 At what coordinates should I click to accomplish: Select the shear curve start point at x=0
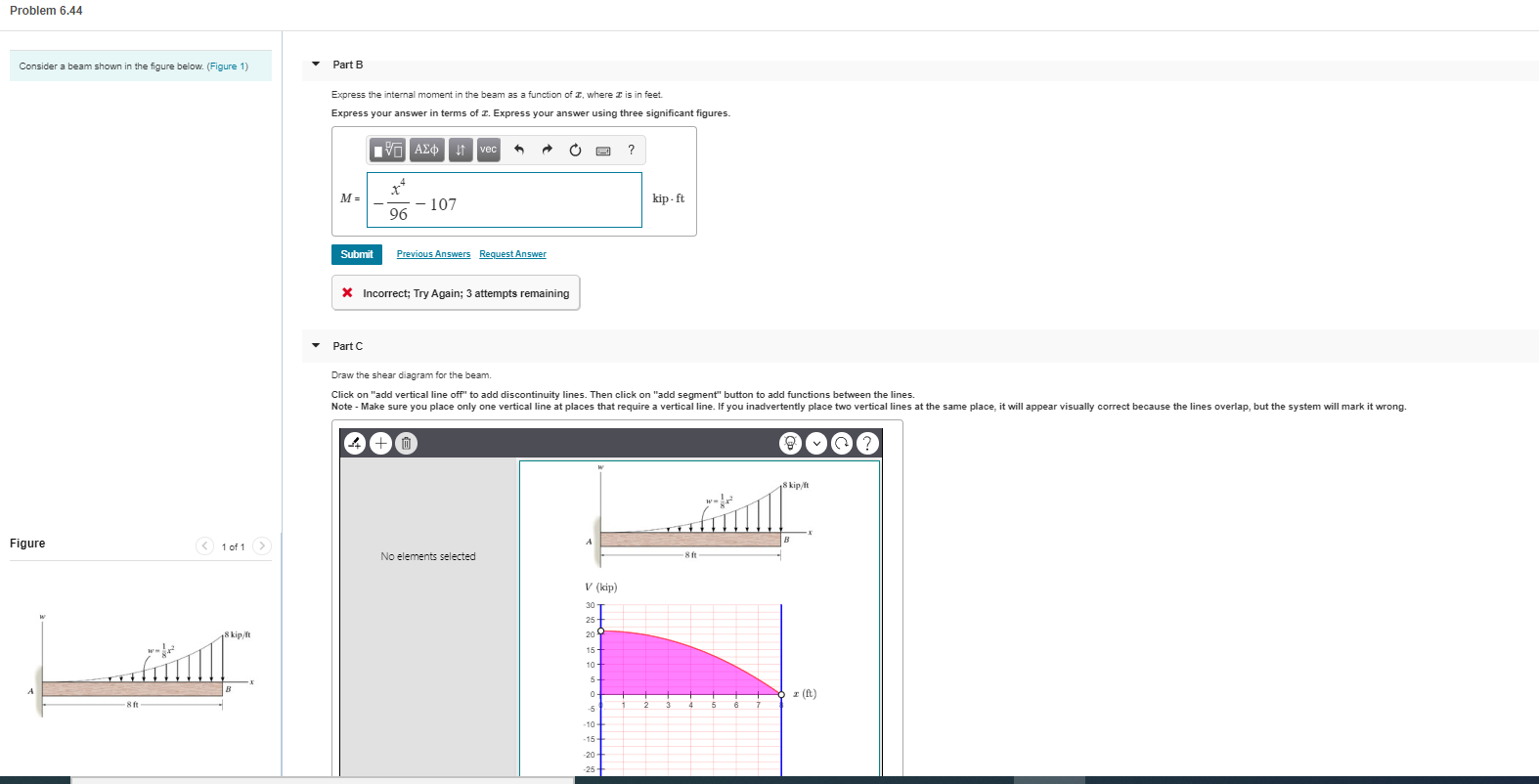600,631
